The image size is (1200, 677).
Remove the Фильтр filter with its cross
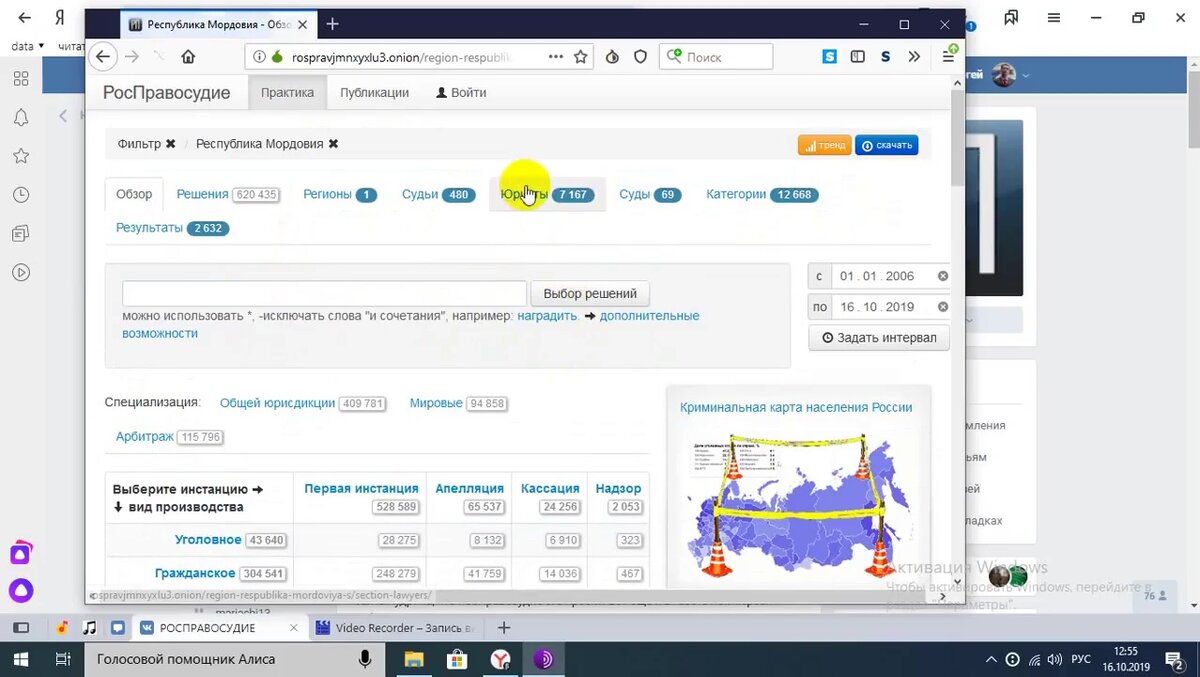171,144
